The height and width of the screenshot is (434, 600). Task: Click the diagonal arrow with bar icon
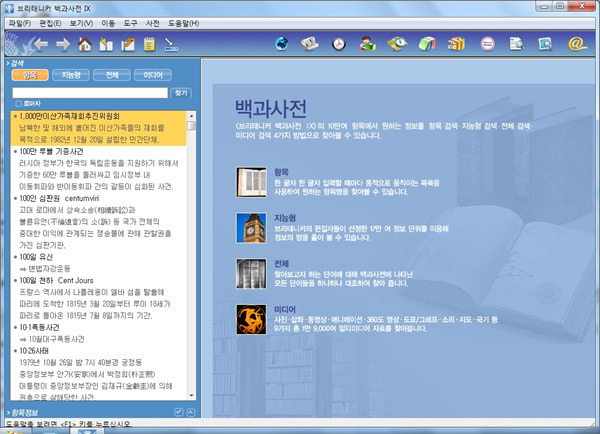point(171,44)
